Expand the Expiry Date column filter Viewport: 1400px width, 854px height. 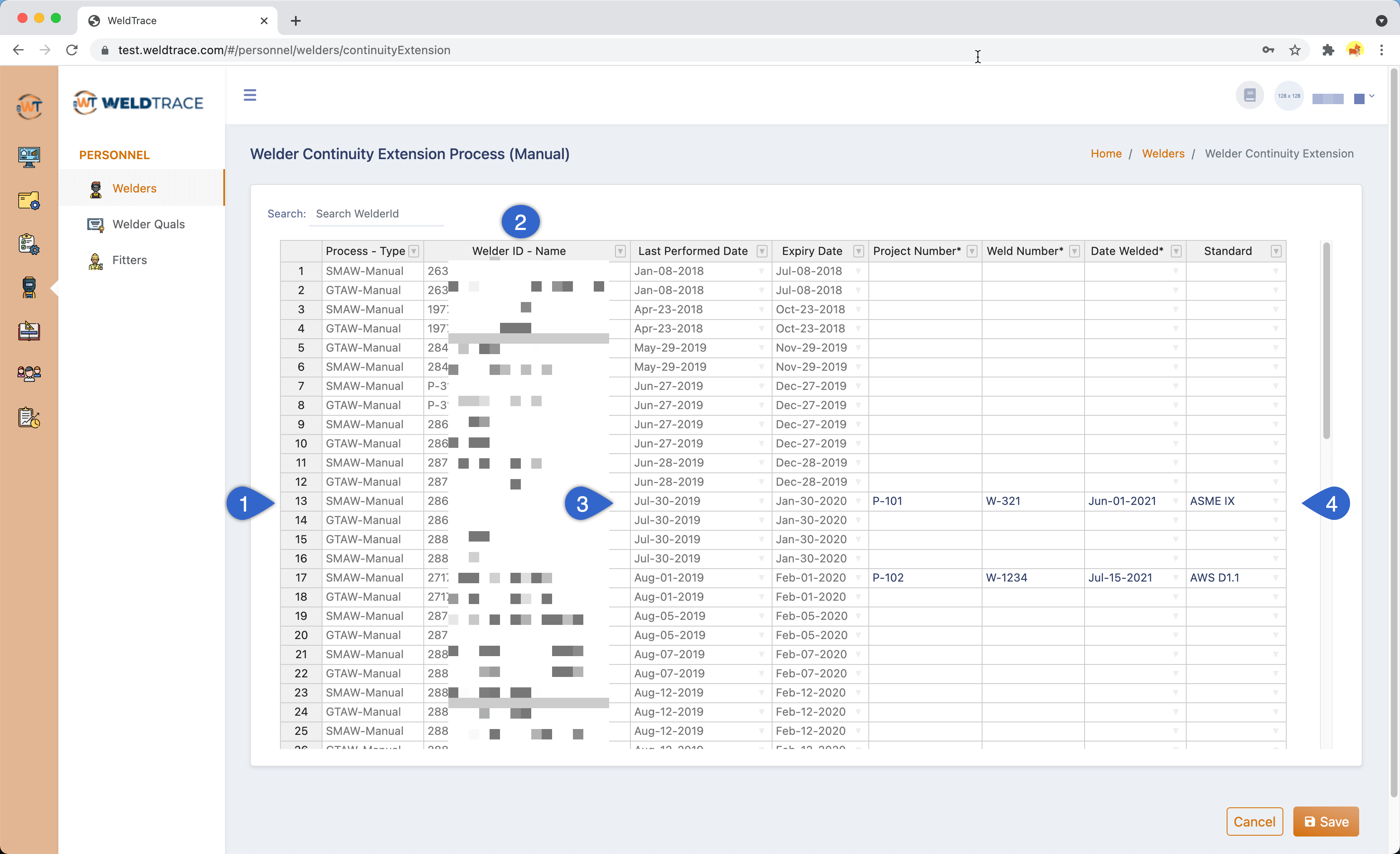[858, 250]
